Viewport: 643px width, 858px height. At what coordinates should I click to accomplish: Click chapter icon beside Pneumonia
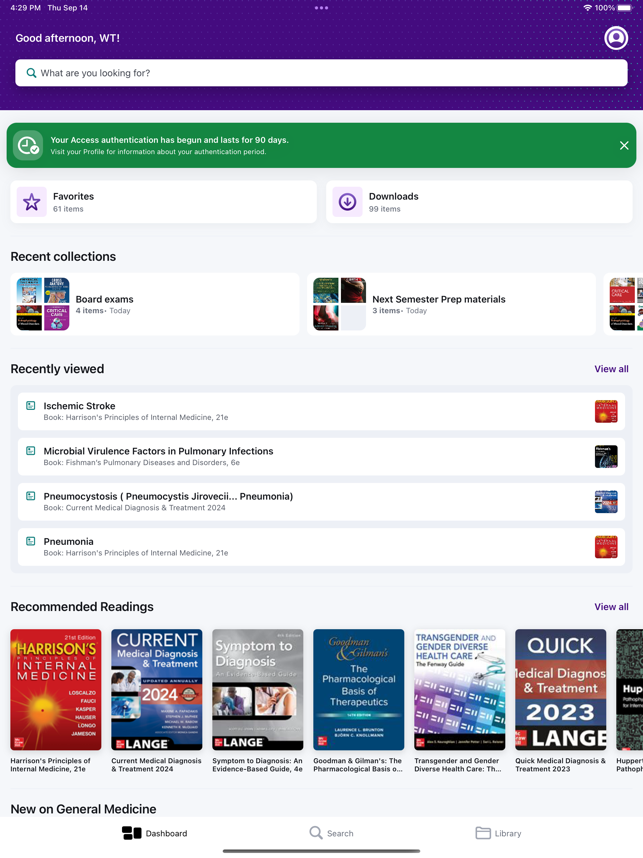31,541
